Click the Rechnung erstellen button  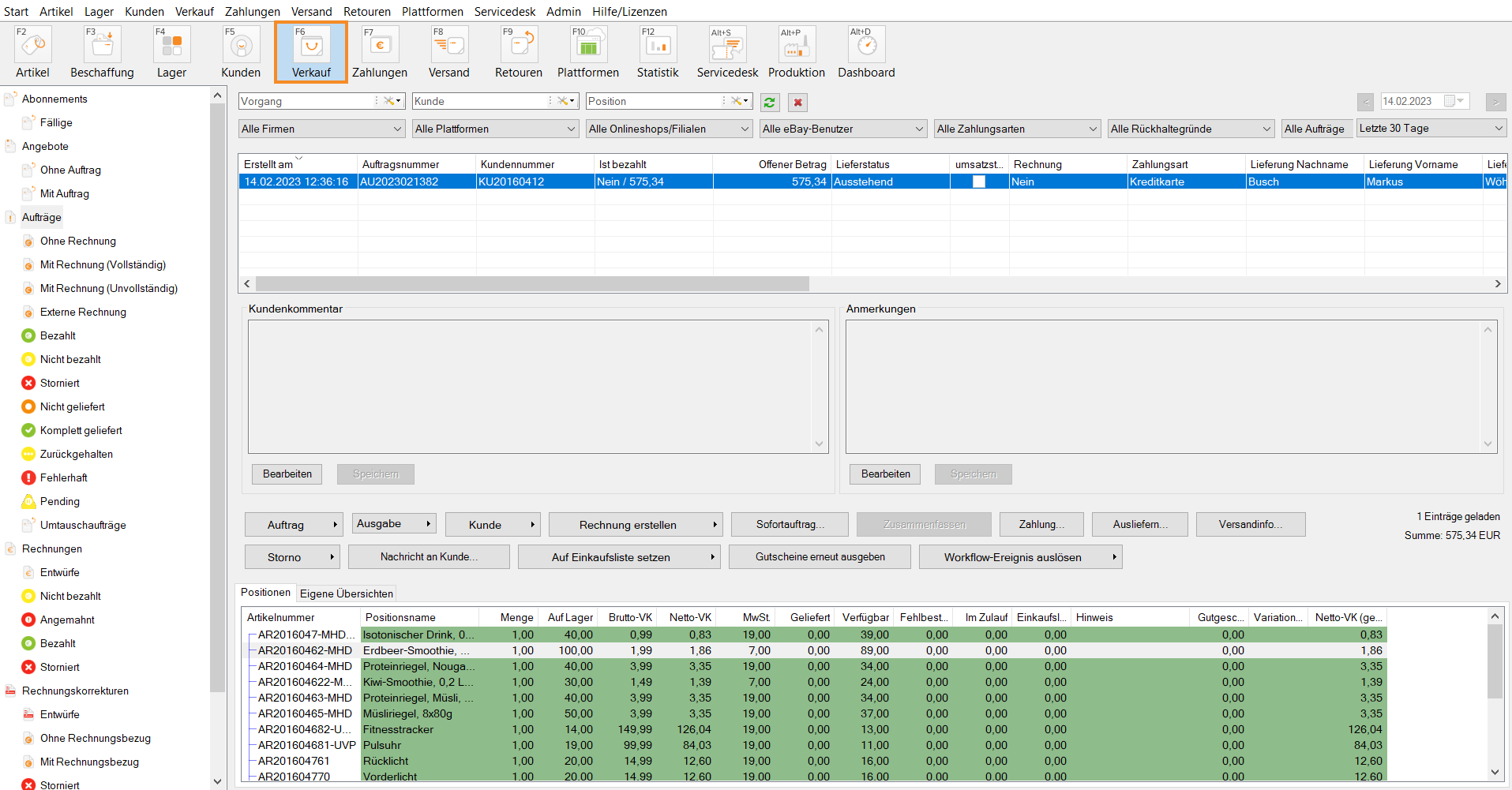(628, 525)
